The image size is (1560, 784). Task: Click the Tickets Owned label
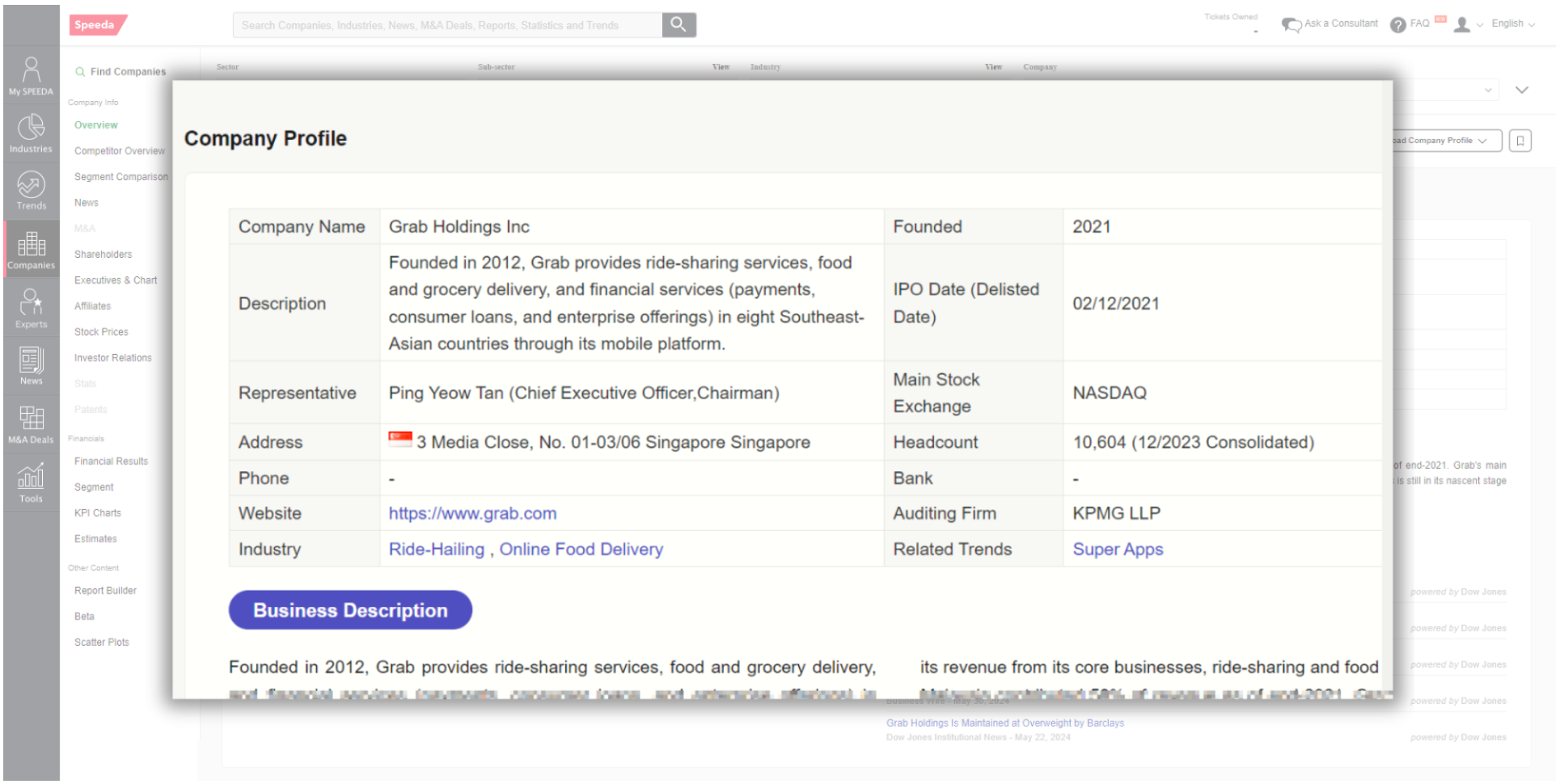[1230, 17]
